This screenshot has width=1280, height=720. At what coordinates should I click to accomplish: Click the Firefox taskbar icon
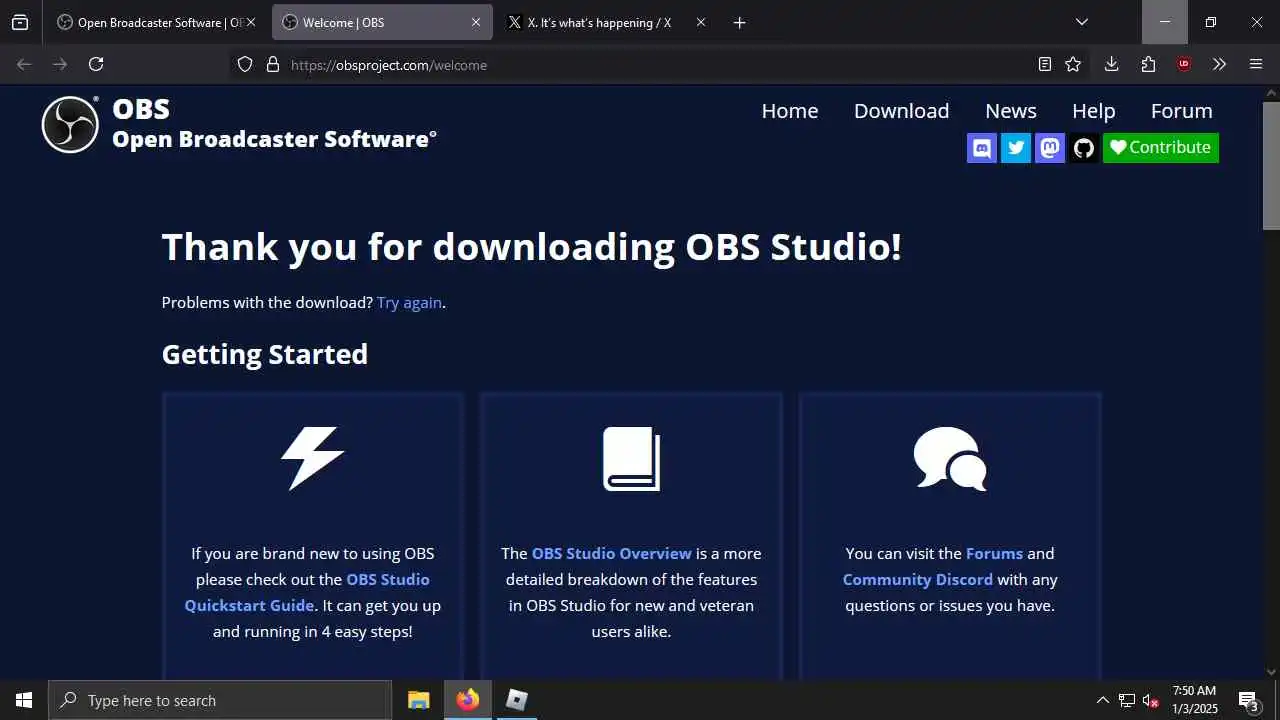(x=467, y=700)
